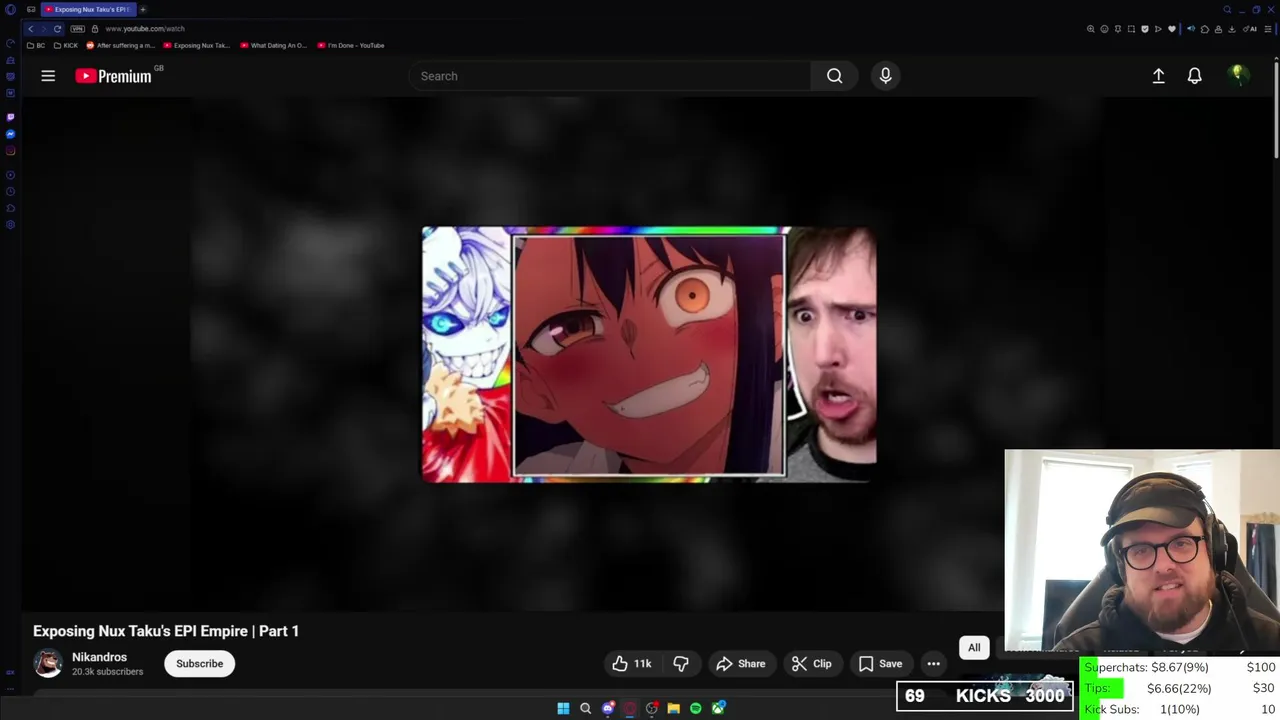1280x720 pixels.
Task: Open the browser AI assistant button
Action: pos(1250,29)
